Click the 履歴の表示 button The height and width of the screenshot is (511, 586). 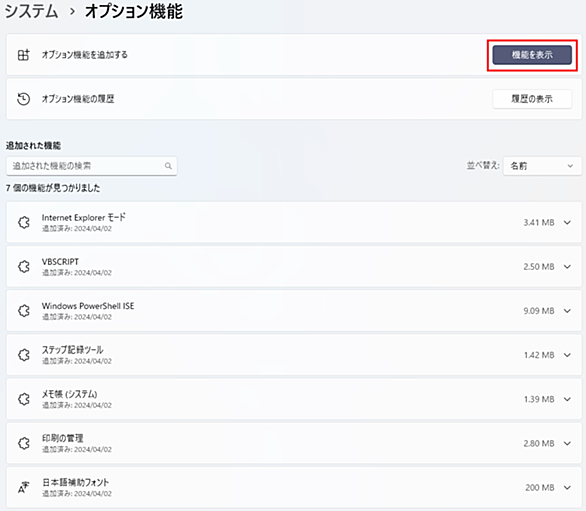532,99
